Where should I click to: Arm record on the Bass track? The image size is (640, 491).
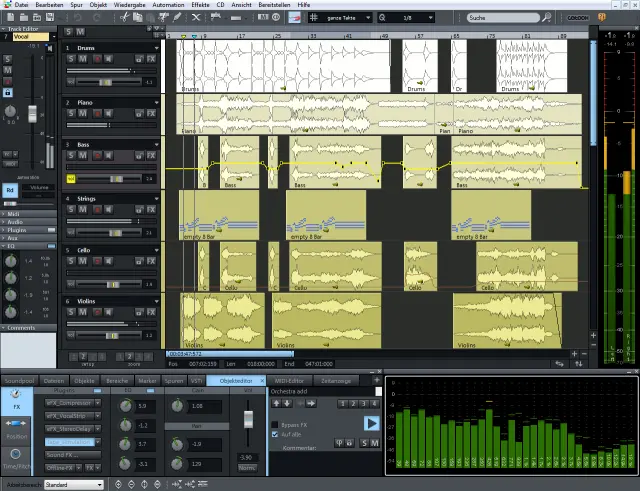click(96, 156)
